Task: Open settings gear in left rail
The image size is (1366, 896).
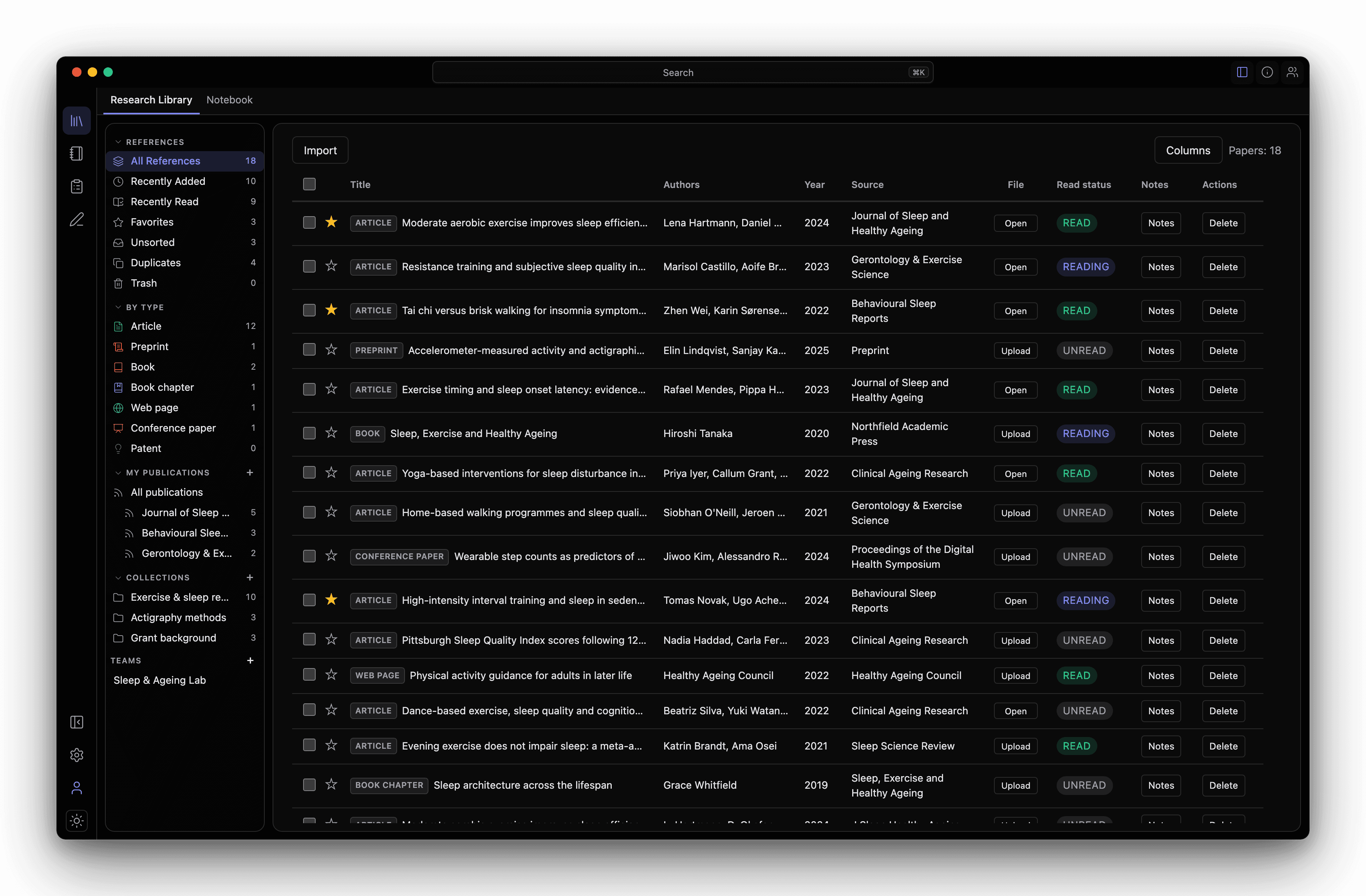Action: [76, 755]
